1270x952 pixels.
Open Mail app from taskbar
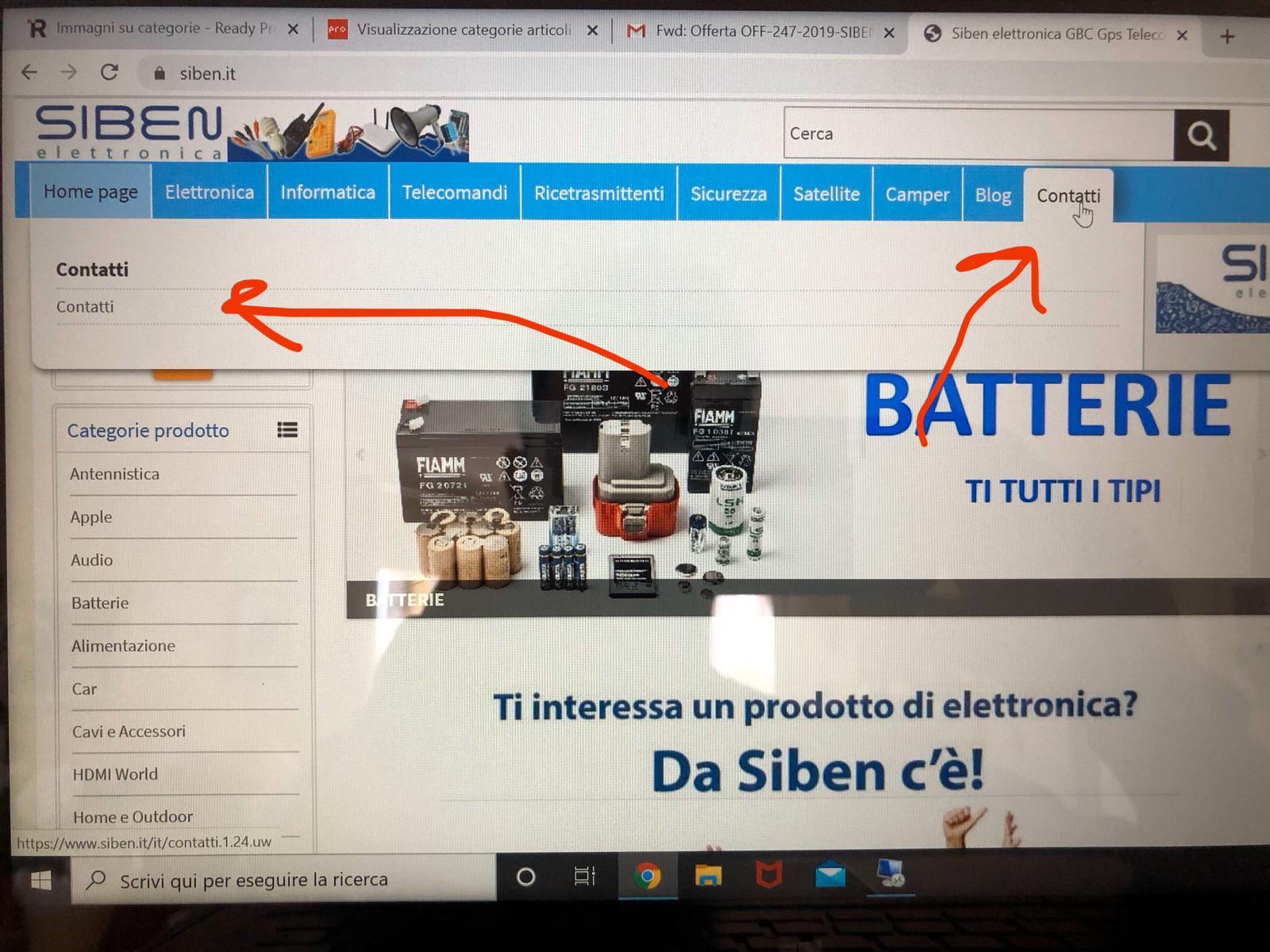click(830, 875)
